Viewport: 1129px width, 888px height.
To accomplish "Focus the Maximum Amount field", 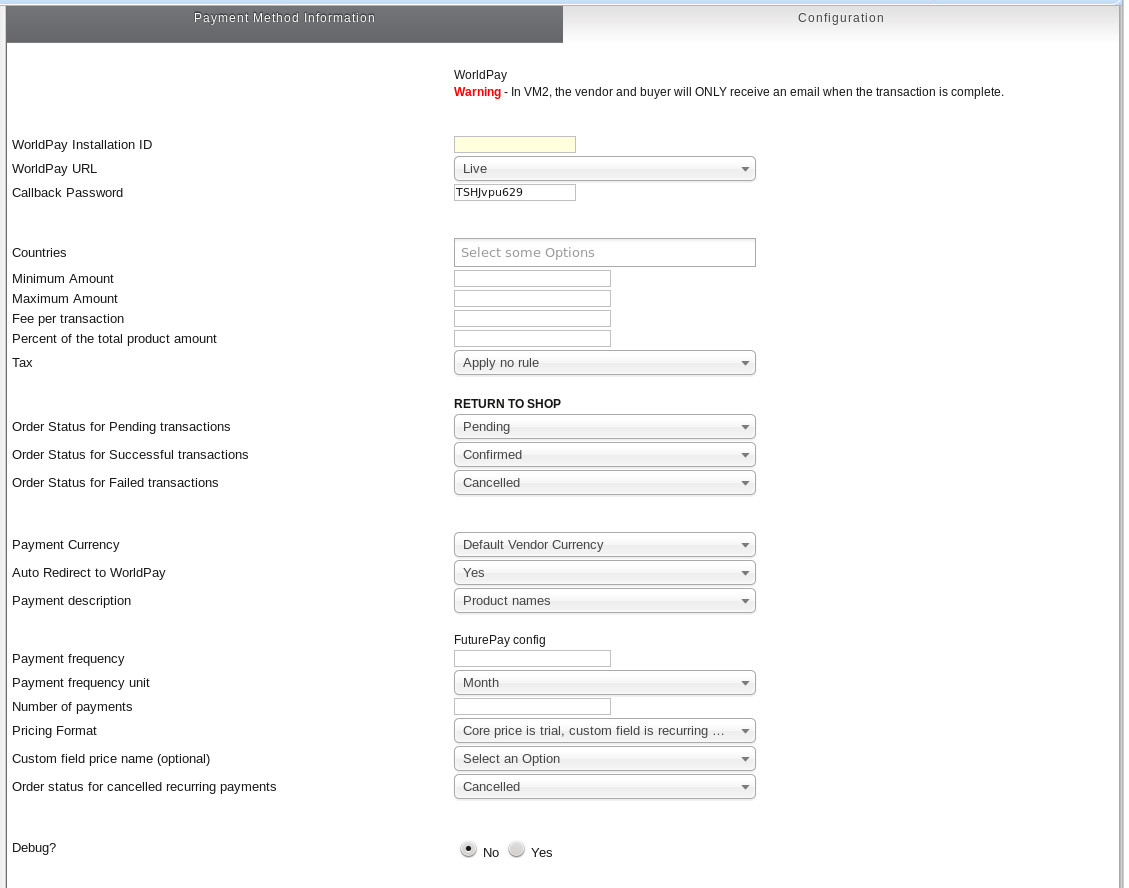I will click(x=532, y=299).
